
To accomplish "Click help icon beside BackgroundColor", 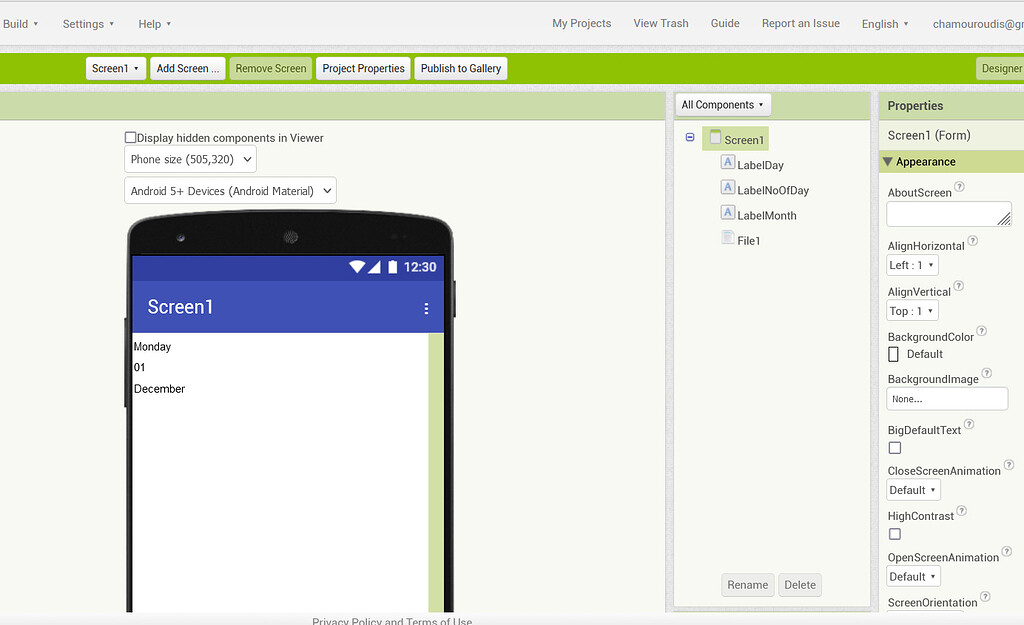I will 982,332.
